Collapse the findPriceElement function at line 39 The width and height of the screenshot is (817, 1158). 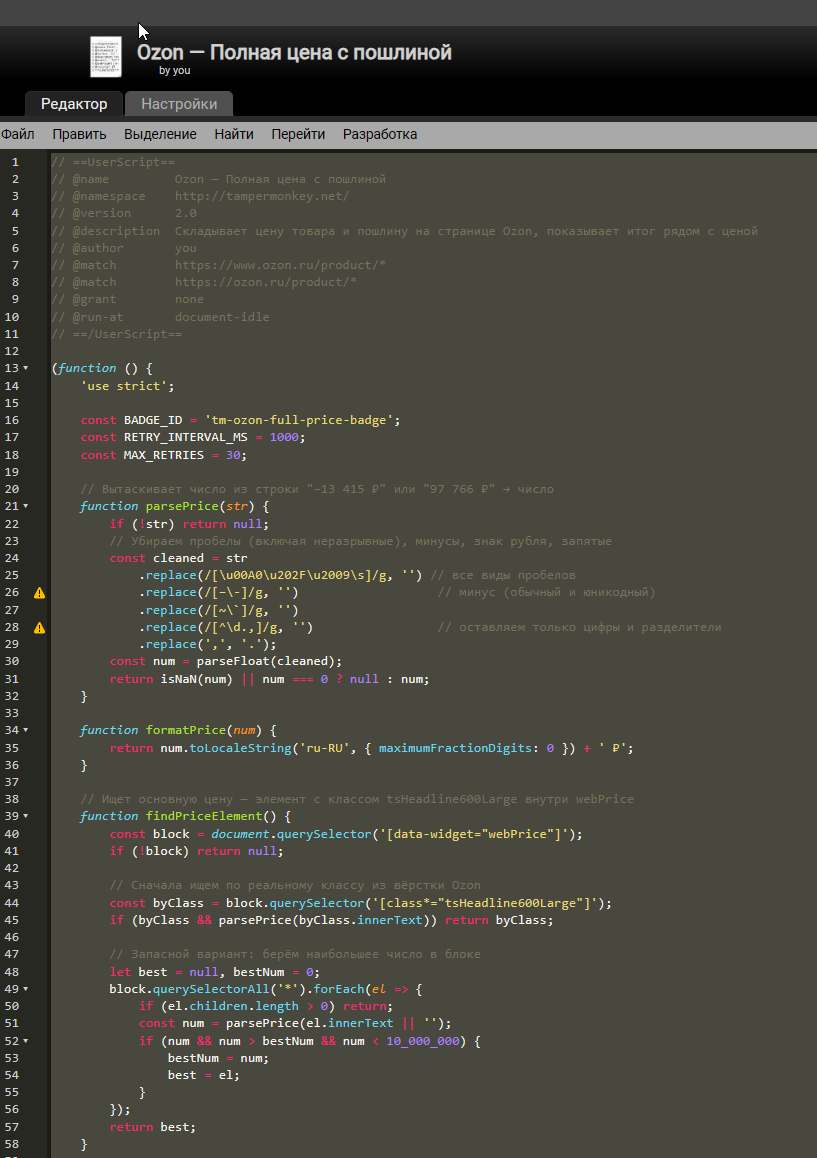coord(26,816)
